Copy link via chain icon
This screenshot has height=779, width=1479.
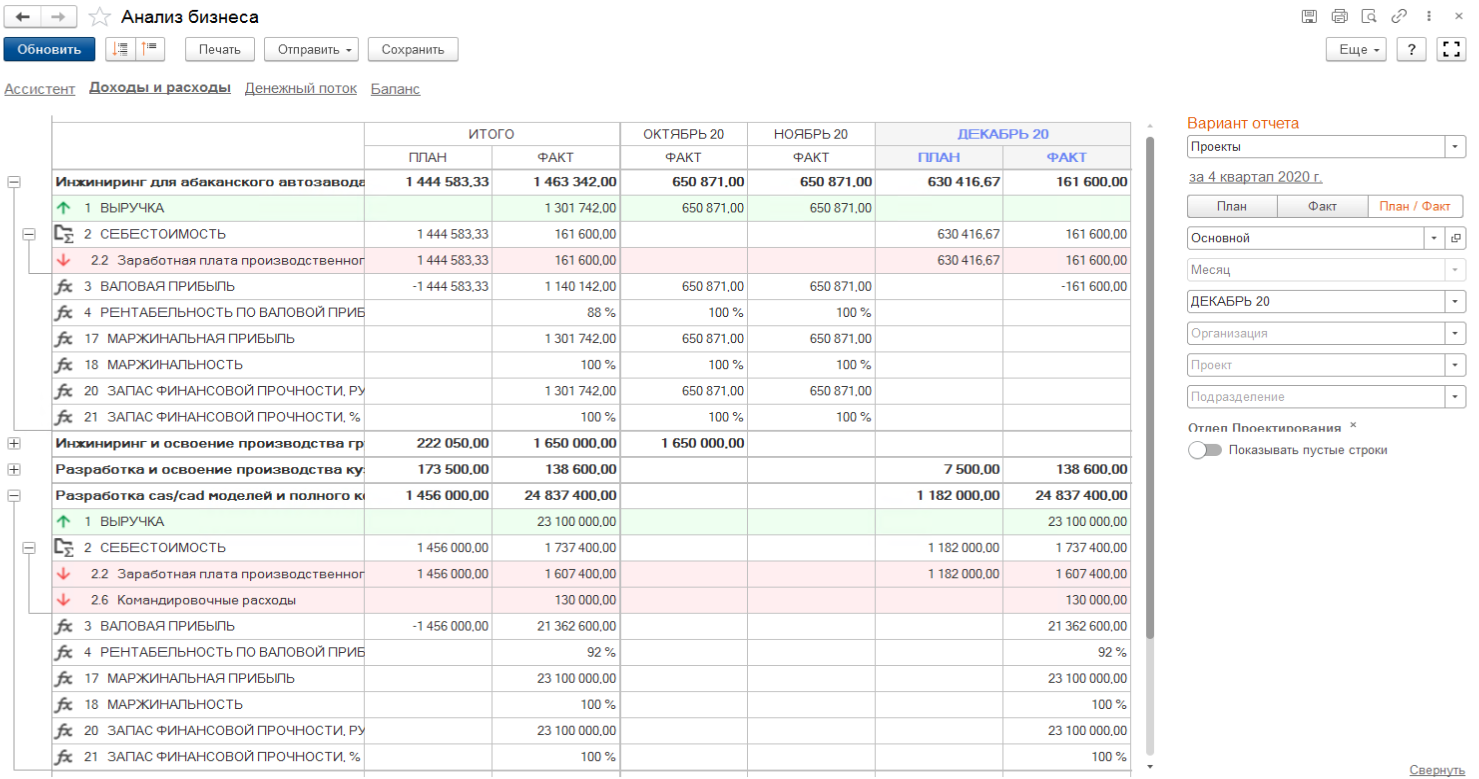1400,16
